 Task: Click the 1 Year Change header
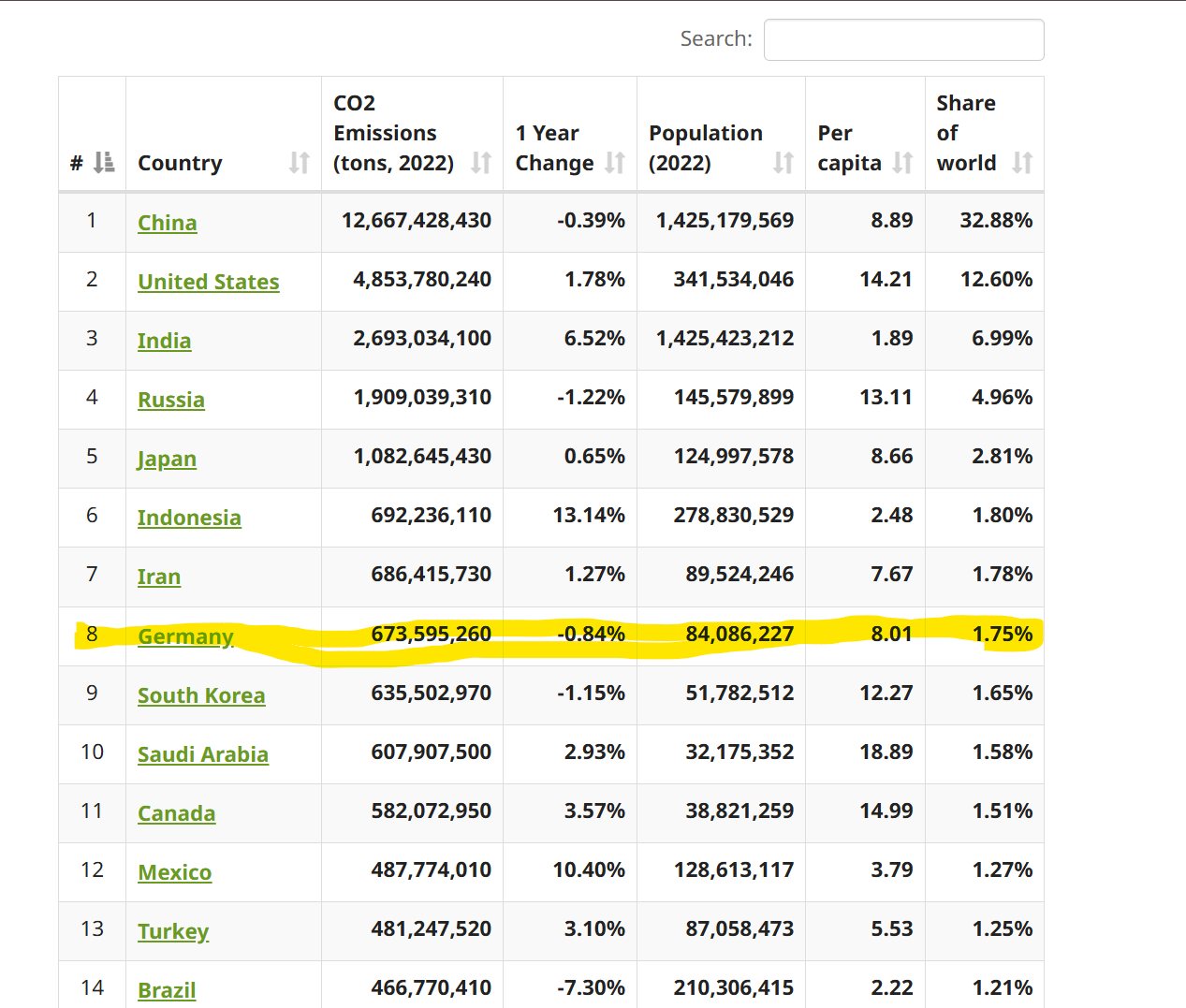(554, 148)
